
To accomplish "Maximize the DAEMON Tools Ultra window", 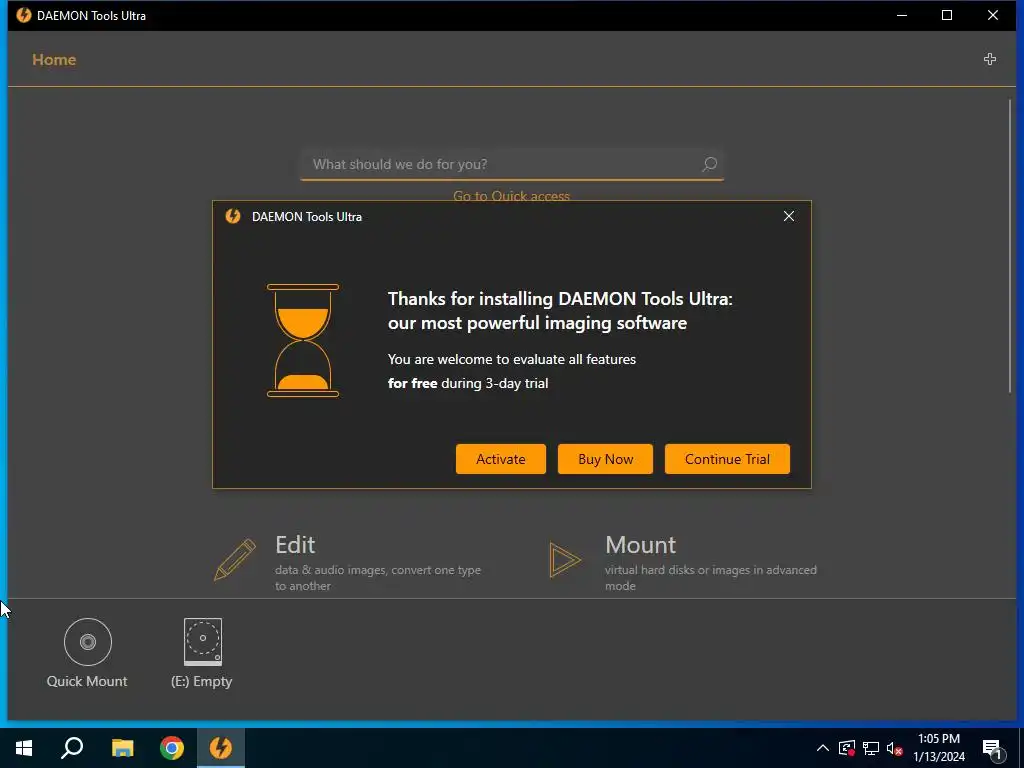I will click(947, 15).
